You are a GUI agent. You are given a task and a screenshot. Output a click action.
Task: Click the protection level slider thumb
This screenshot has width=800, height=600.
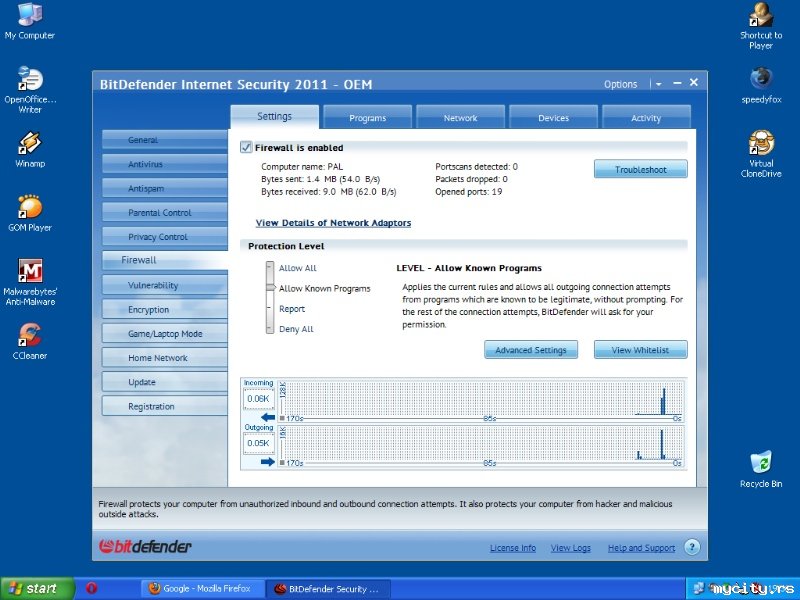pyautogui.click(x=270, y=288)
